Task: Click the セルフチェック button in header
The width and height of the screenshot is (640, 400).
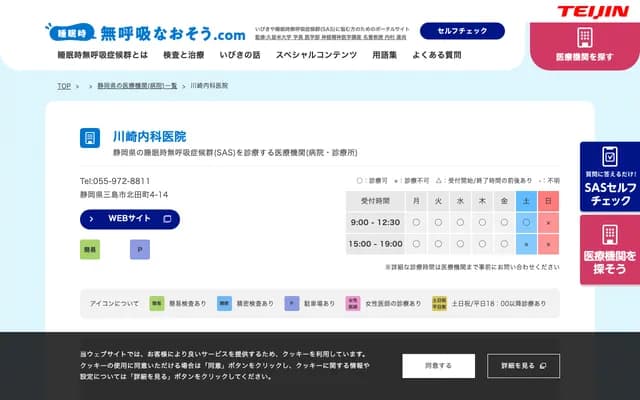Action: (x=462, y=31)
